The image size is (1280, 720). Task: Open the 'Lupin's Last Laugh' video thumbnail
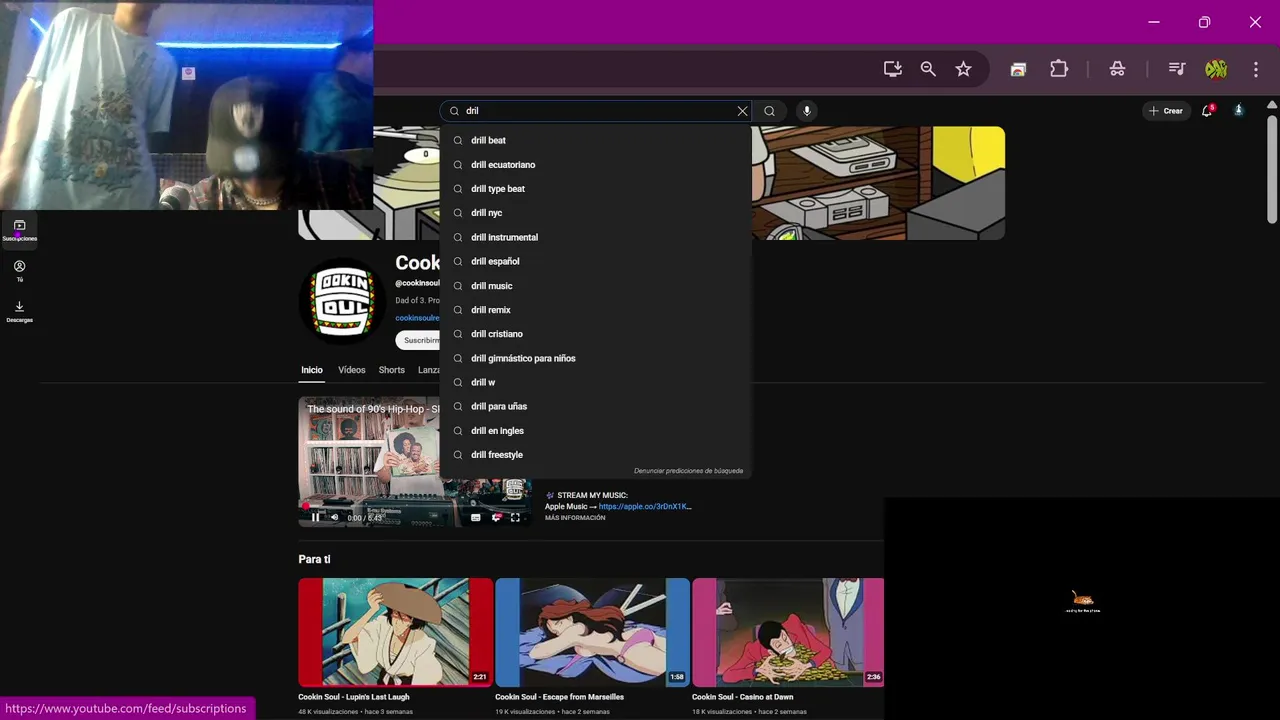pyautogui.click(x=395, y=632)
